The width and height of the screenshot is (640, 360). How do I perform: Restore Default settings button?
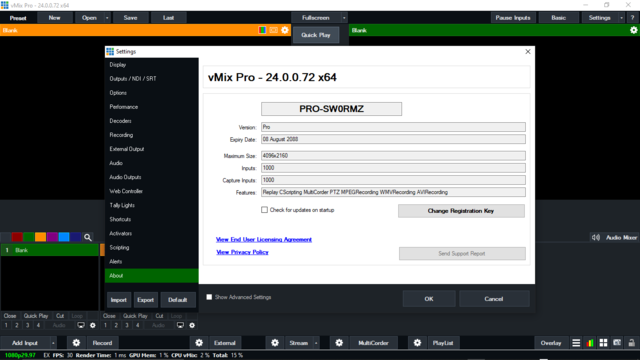(178, 300)
